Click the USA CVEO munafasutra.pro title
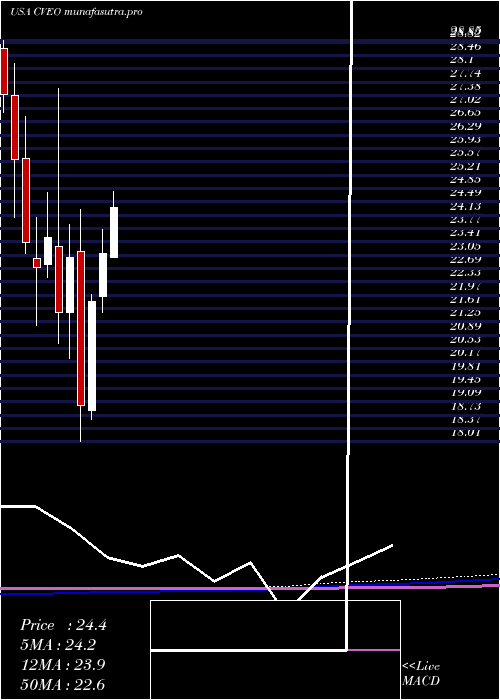Image resolution: width=500 pixels, height=700 pixels. click(76, 12)
